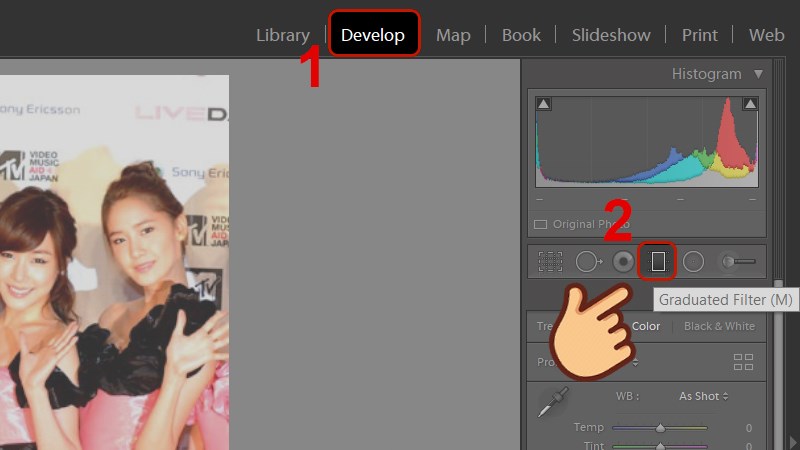Image resolution: width=800 pixels, height=450 pixels.
Task: Choose Black & White treatment
Action: [719, 326]
